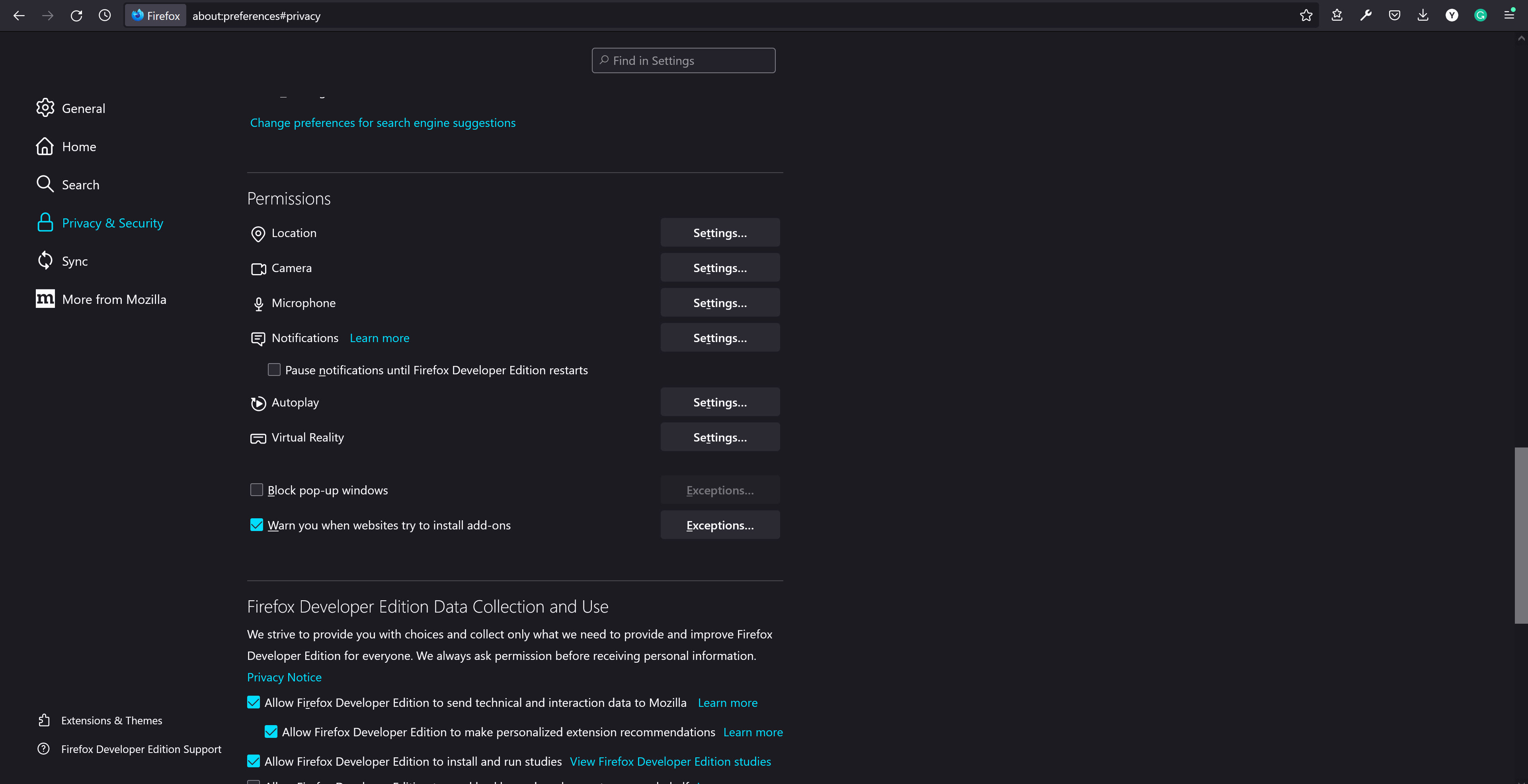The height and width of the screenshot is (784, 1528).
Task: Click the Notifications speech bubble icon
Action: pyautogui.click(x=258, y=339)
